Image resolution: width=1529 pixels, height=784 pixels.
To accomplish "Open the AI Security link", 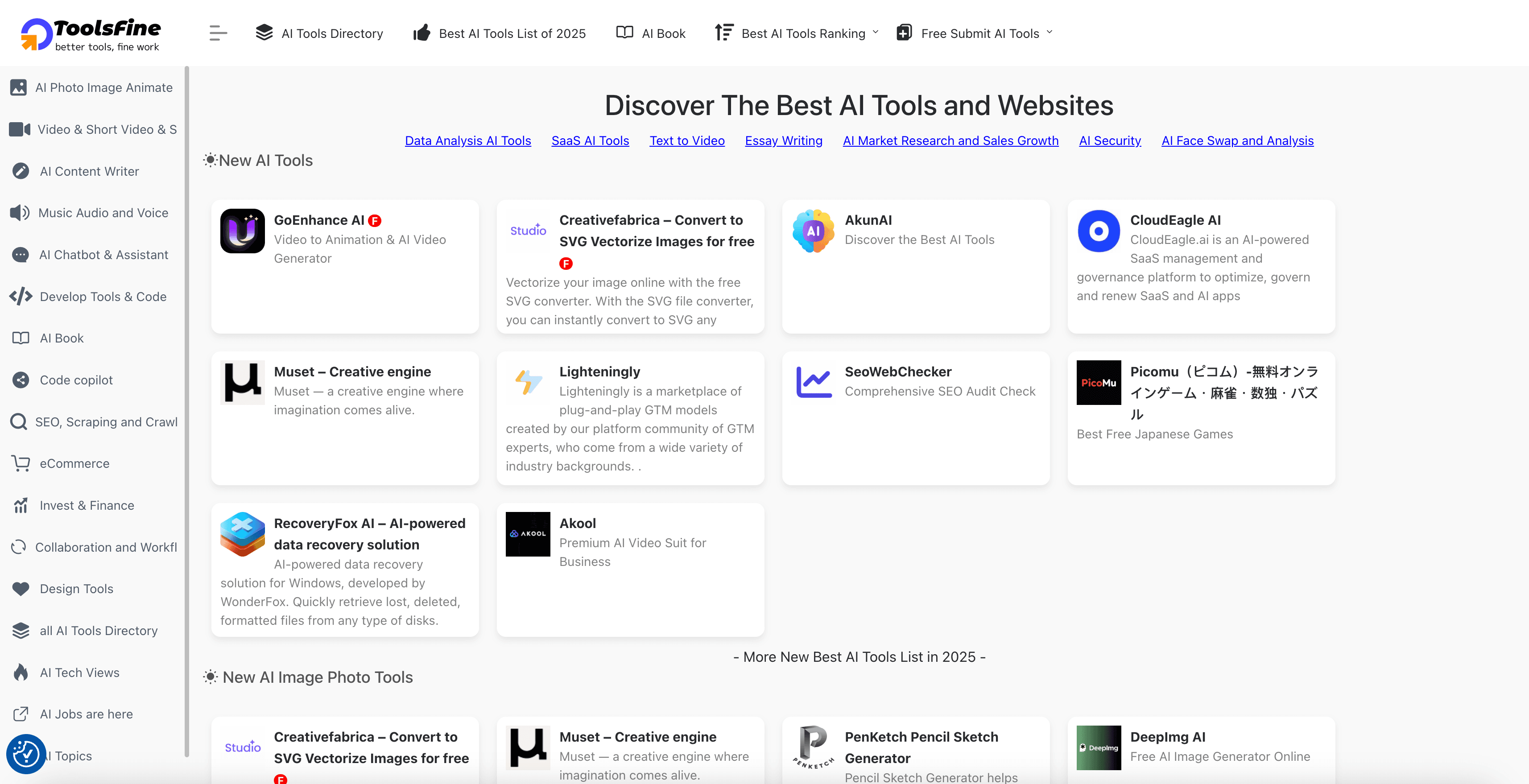I will (1110, 140).
